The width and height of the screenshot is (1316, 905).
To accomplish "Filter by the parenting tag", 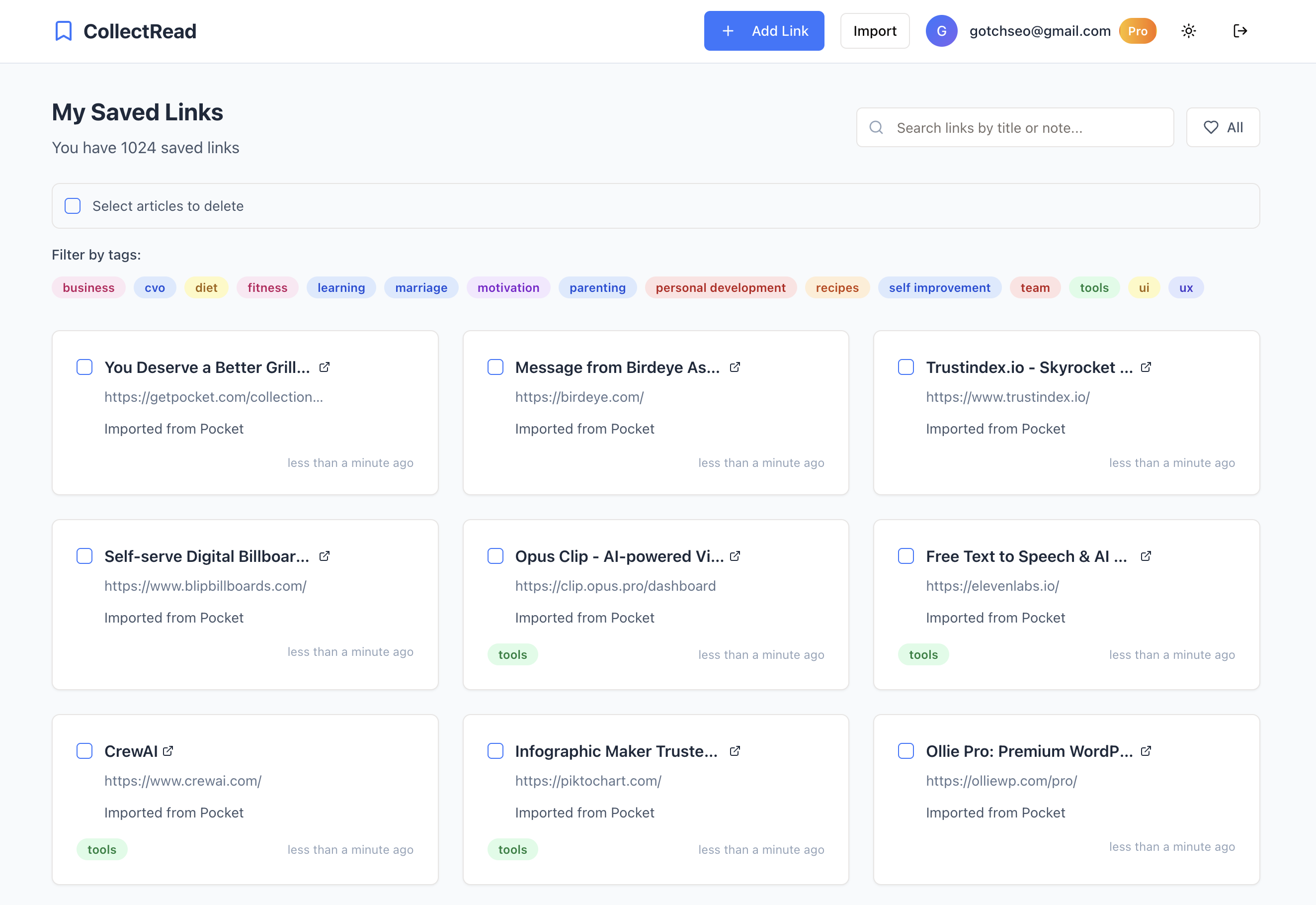I will click(597, 288).
